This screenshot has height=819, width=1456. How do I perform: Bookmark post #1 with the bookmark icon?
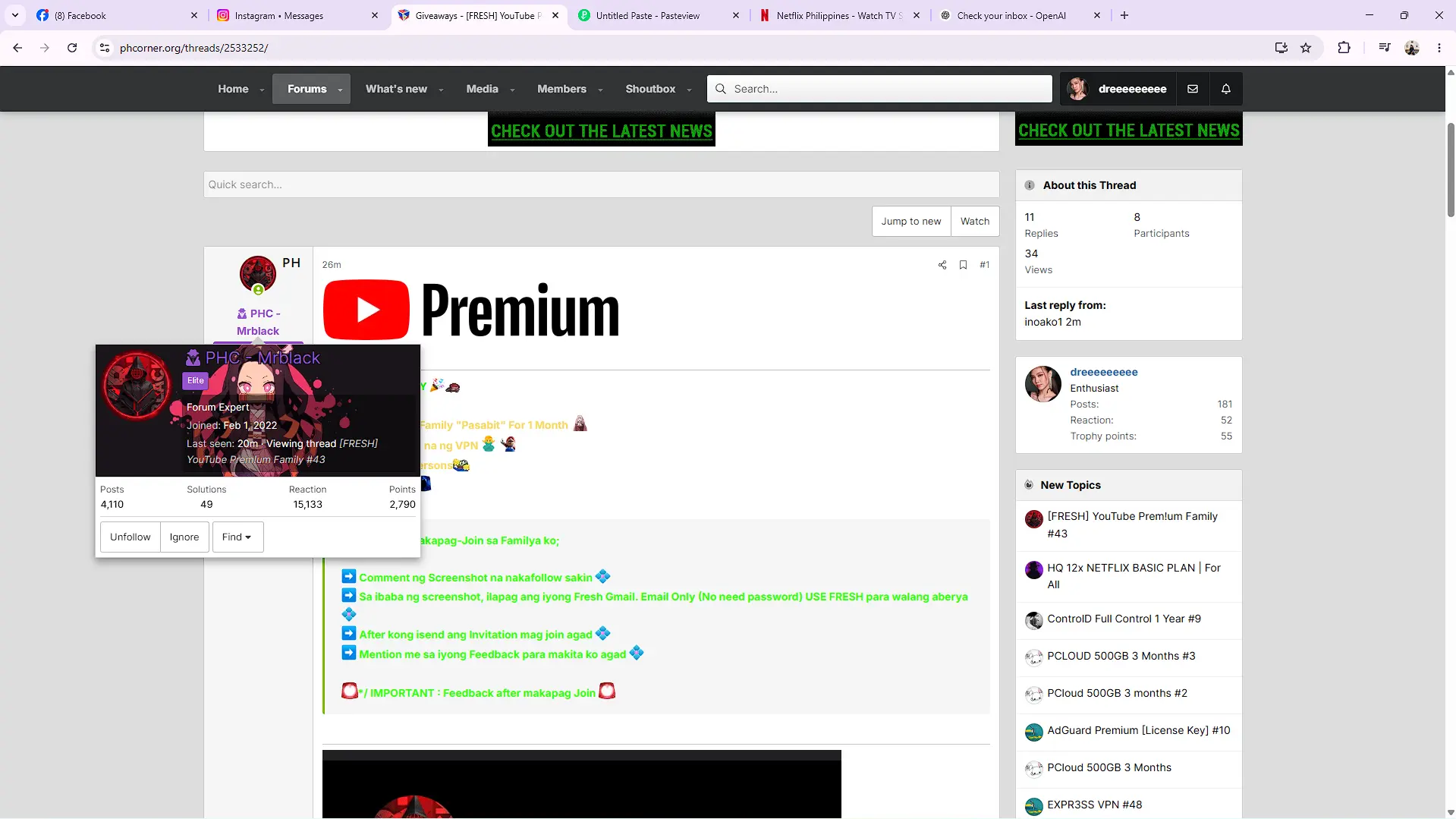coord(963,265)
